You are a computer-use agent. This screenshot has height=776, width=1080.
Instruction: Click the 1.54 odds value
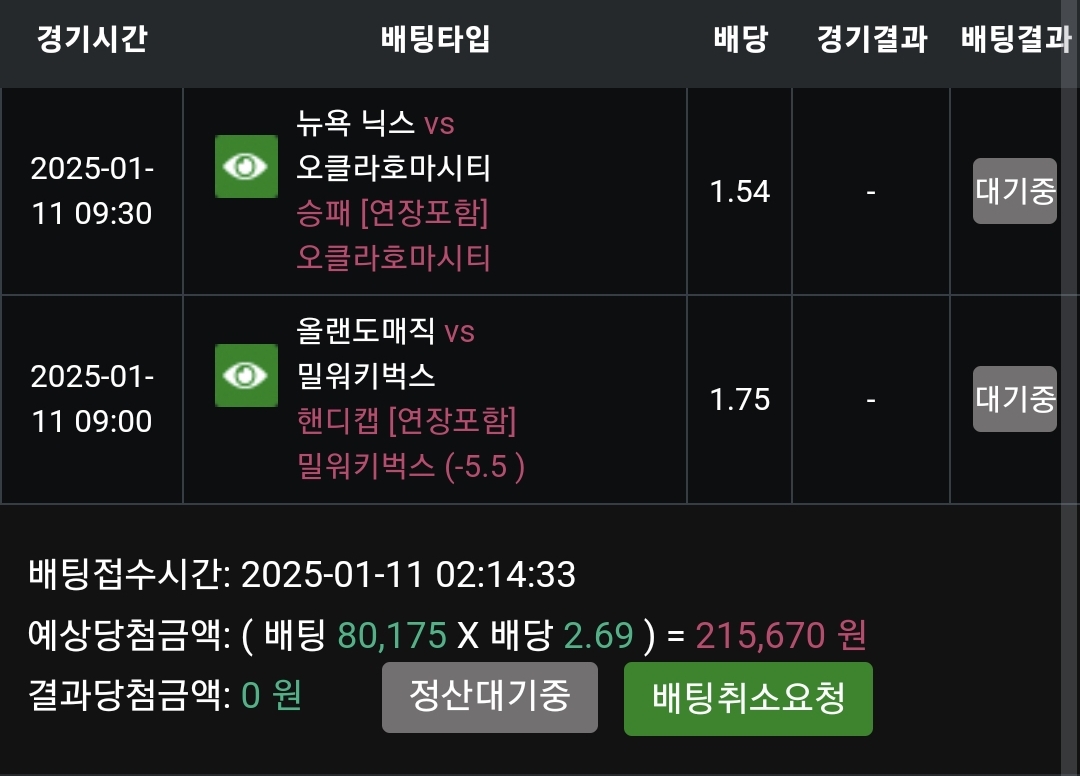point(740,191)
